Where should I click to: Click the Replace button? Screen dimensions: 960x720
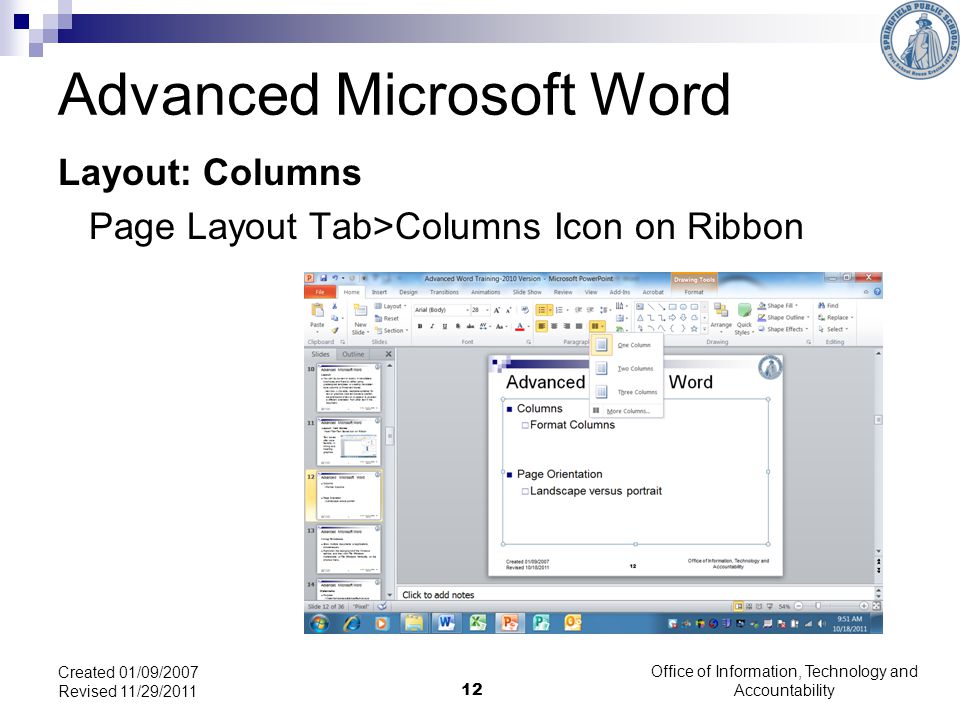coord(836,317)
